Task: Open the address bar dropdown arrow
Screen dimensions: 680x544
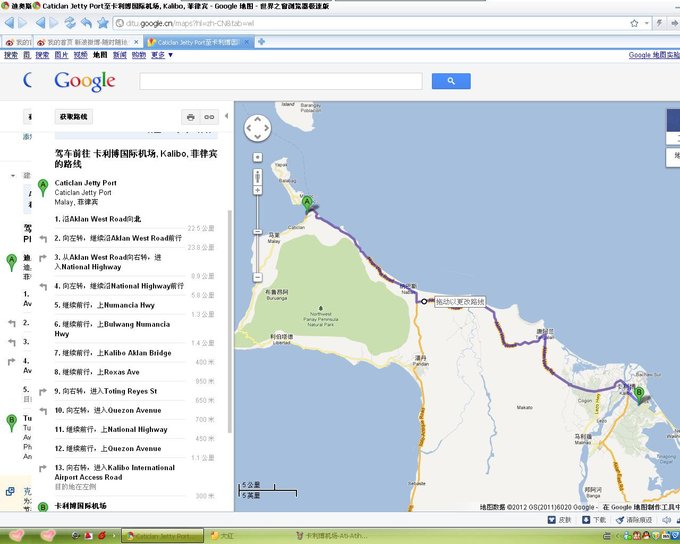Action: [x=647, y=23]
